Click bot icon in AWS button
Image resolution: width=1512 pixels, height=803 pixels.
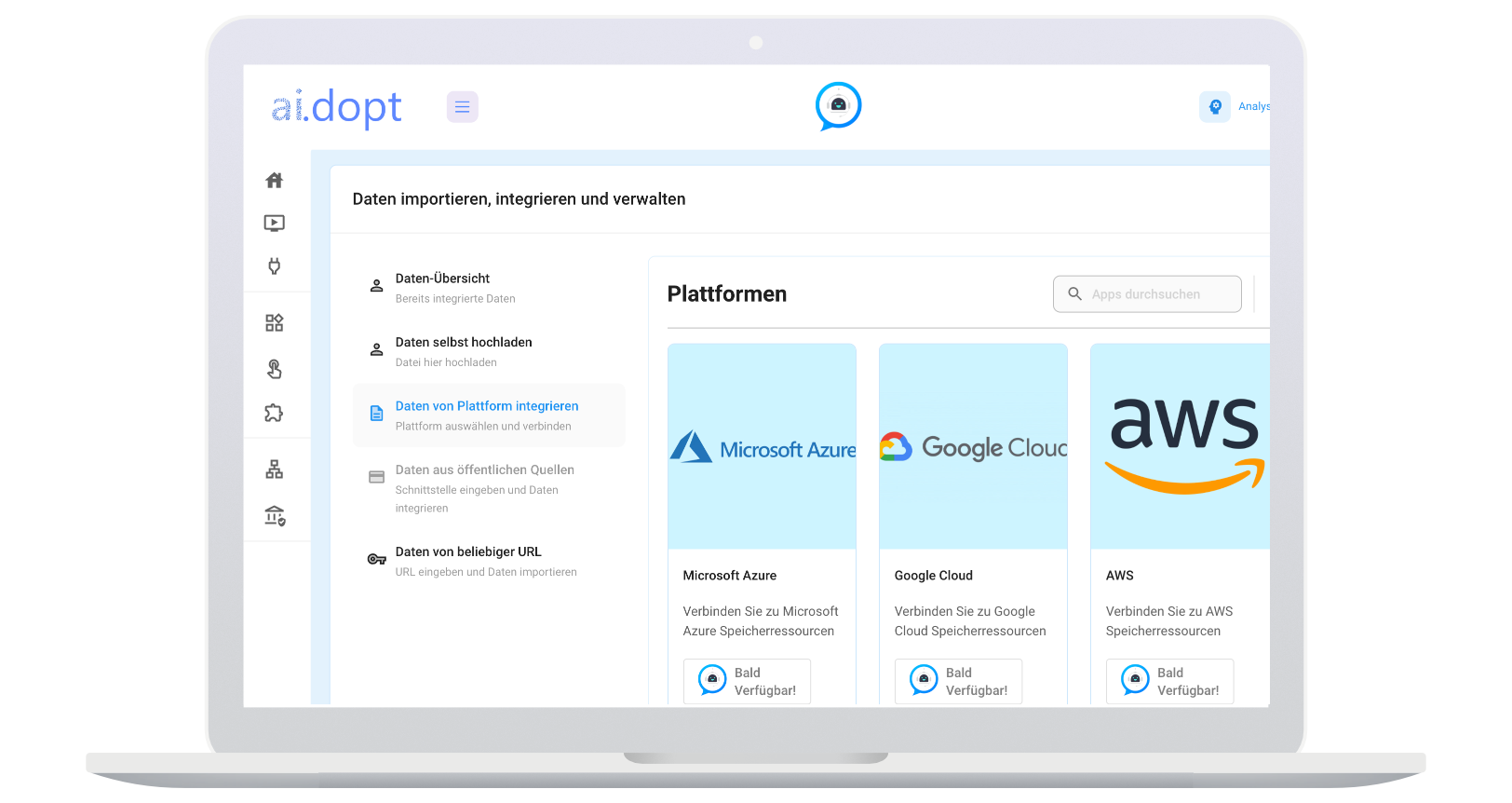(x=1135, y=679)
